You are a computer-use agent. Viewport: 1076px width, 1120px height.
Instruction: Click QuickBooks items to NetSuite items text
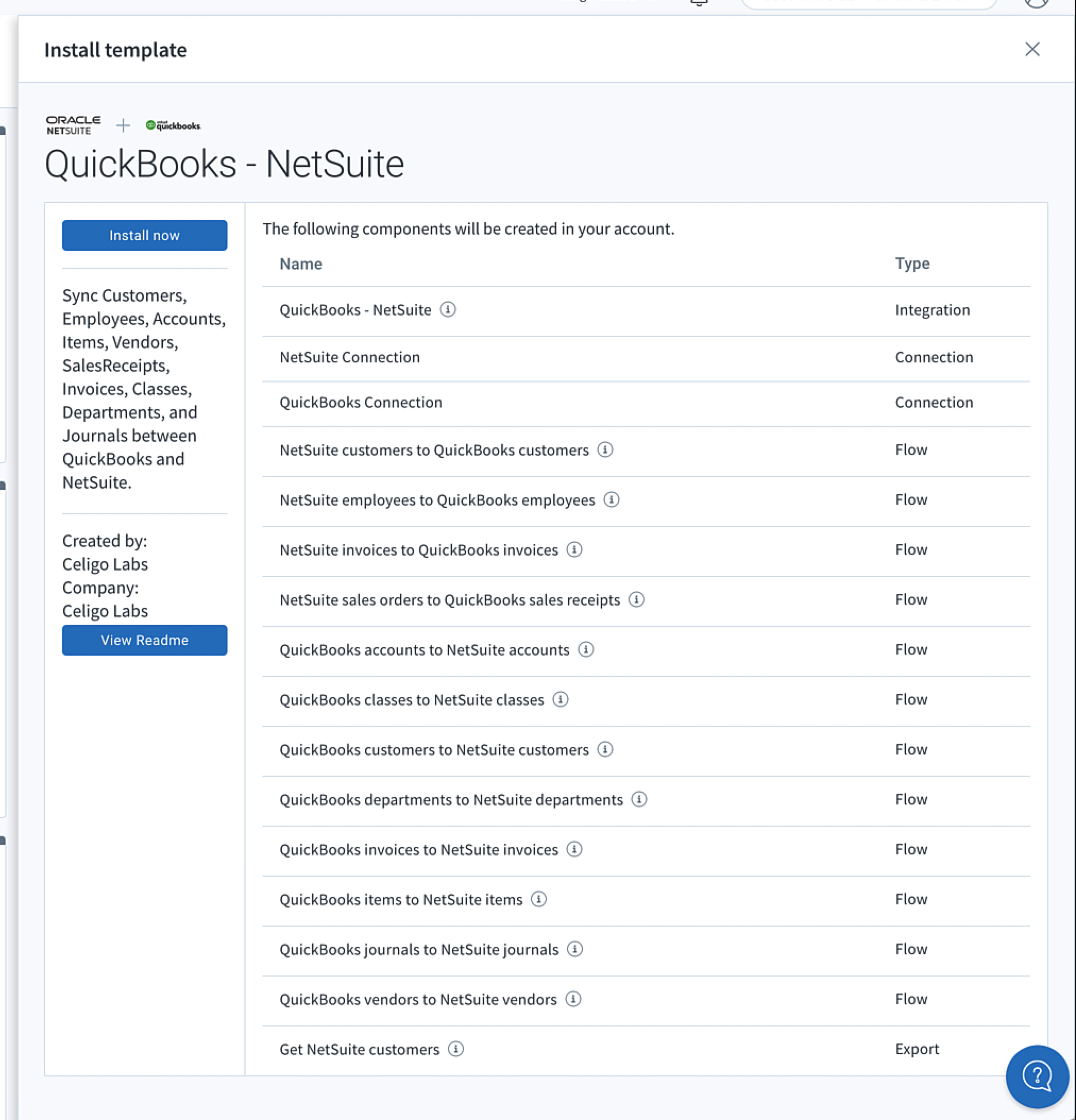[401, 900]
